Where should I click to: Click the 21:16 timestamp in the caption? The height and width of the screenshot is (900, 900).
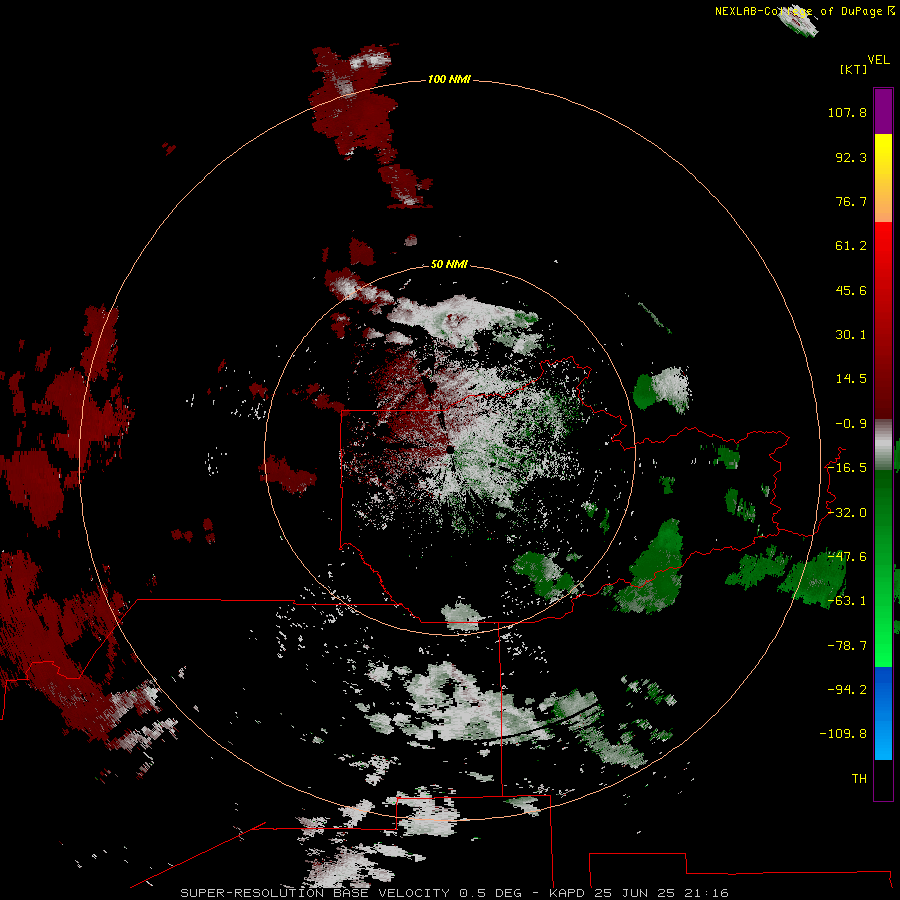click(x=706, y=893)
